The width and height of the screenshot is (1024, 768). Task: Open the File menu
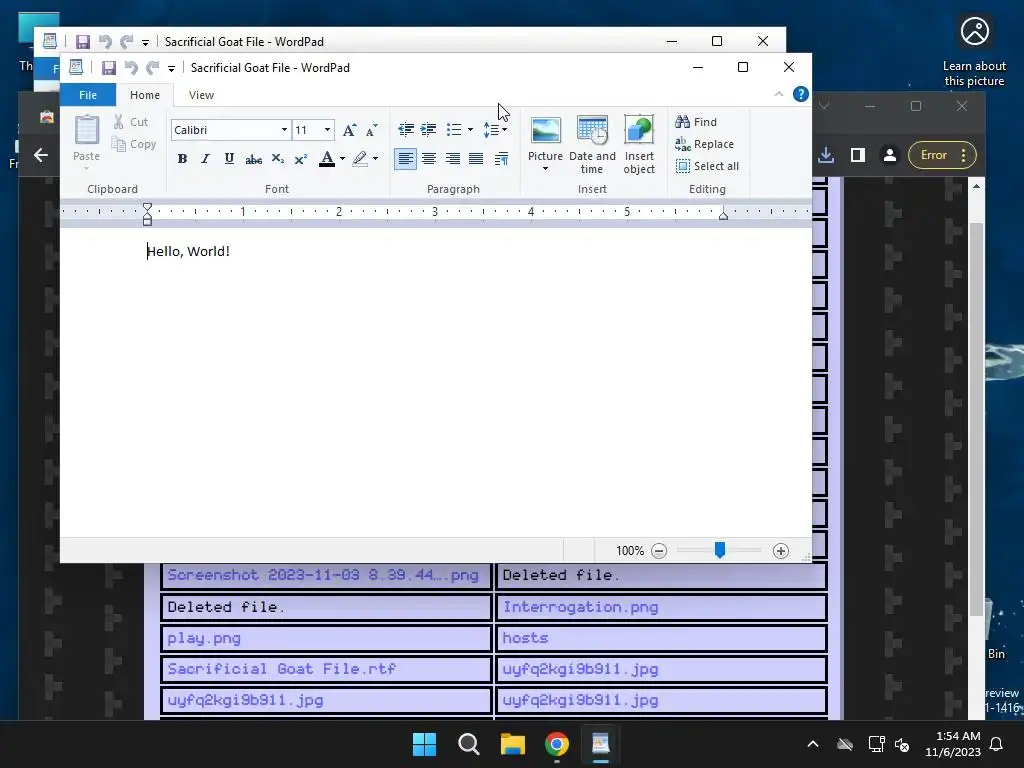tap(88, 95)
